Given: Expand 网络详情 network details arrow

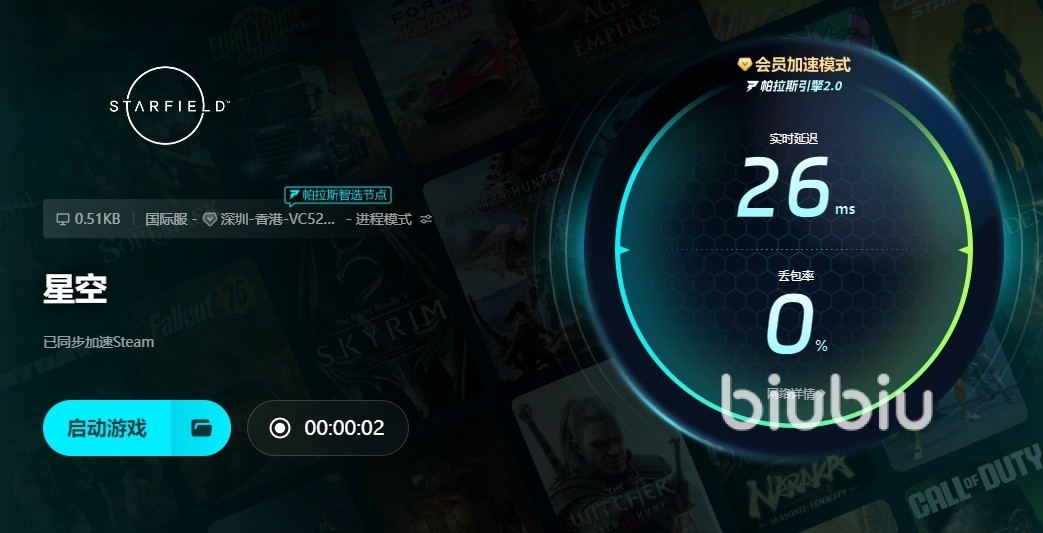Looking at the screenshot, I should (x=821, y=393).
